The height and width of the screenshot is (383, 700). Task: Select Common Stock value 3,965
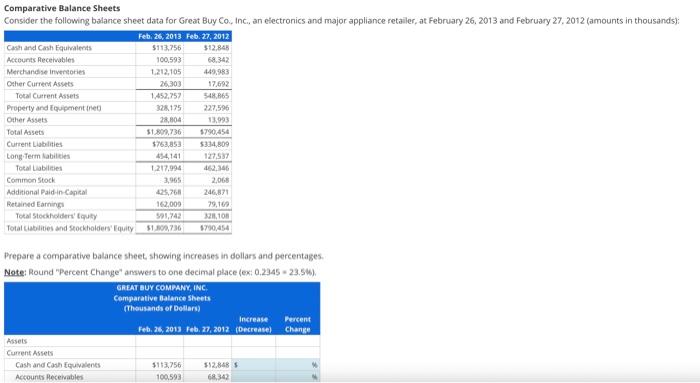pos(173,180)
